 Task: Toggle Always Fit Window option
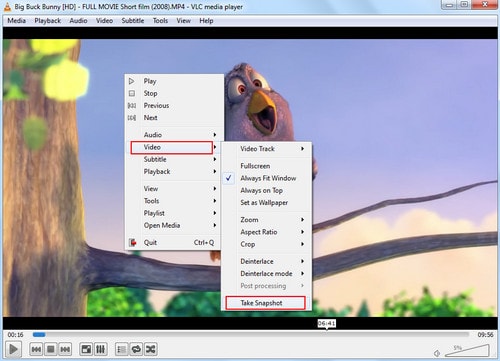tap(266, 178)
